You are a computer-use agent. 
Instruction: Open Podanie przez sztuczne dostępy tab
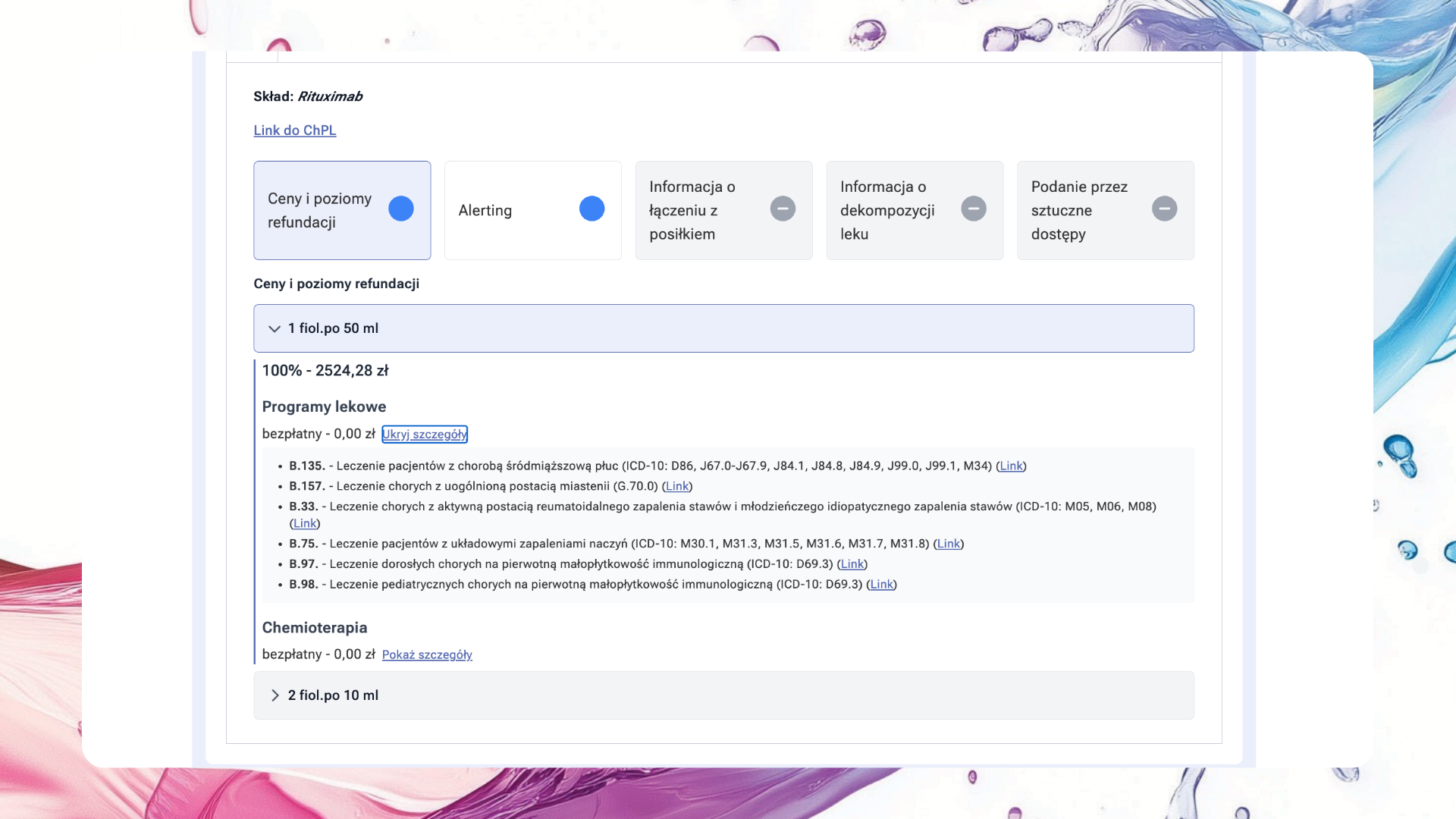click(x=1078, y=210)
